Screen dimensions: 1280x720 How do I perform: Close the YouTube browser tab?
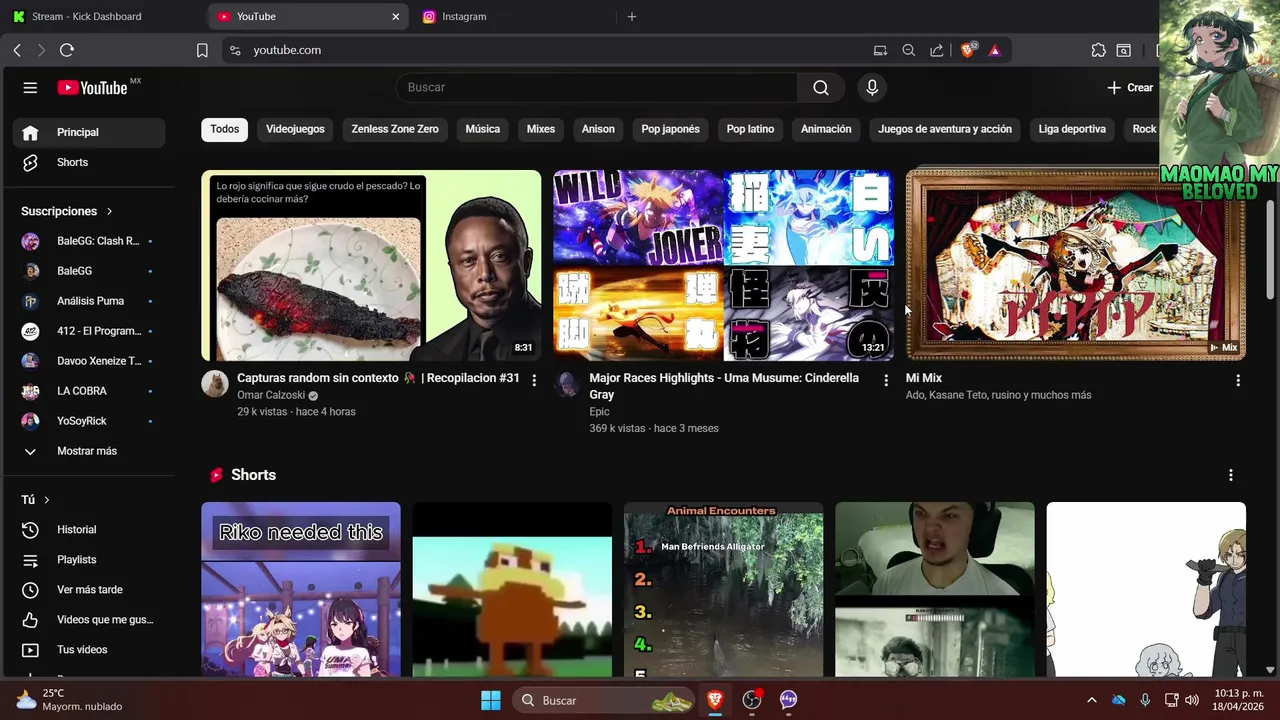coord(396,16)
